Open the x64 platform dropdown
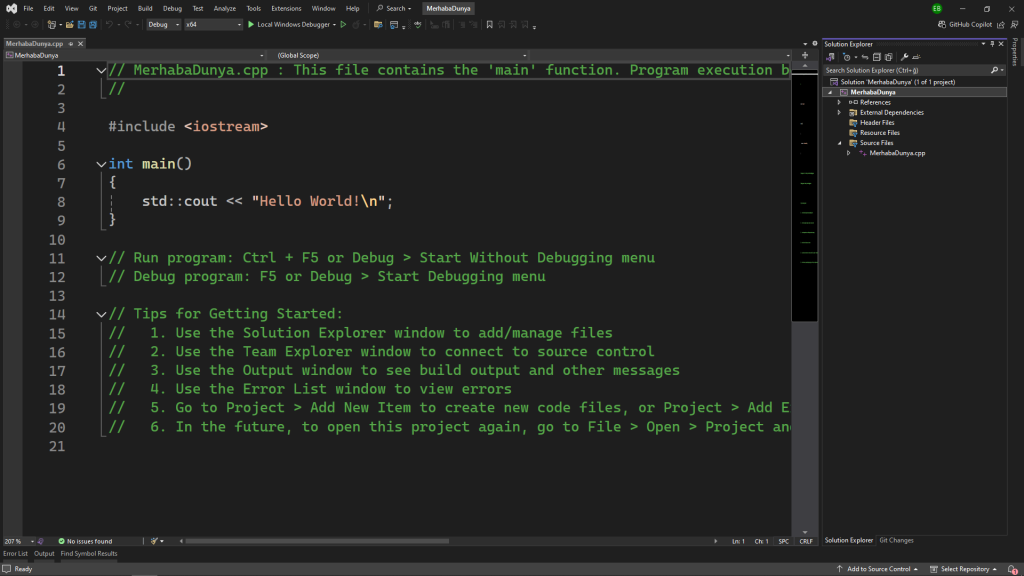This screenshot has width=1024, height=576. coord(213,24)
